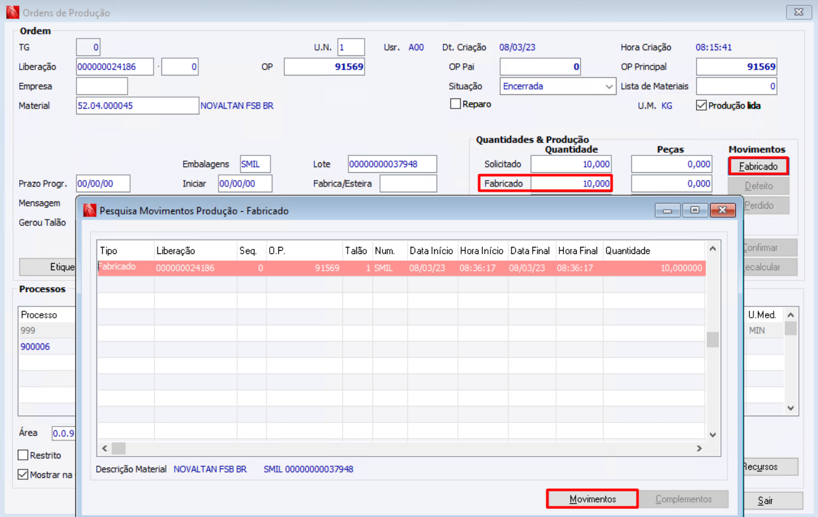The image size is (818, 517).
Task: Click the Recursos button
Action: (x=770, y=467)
